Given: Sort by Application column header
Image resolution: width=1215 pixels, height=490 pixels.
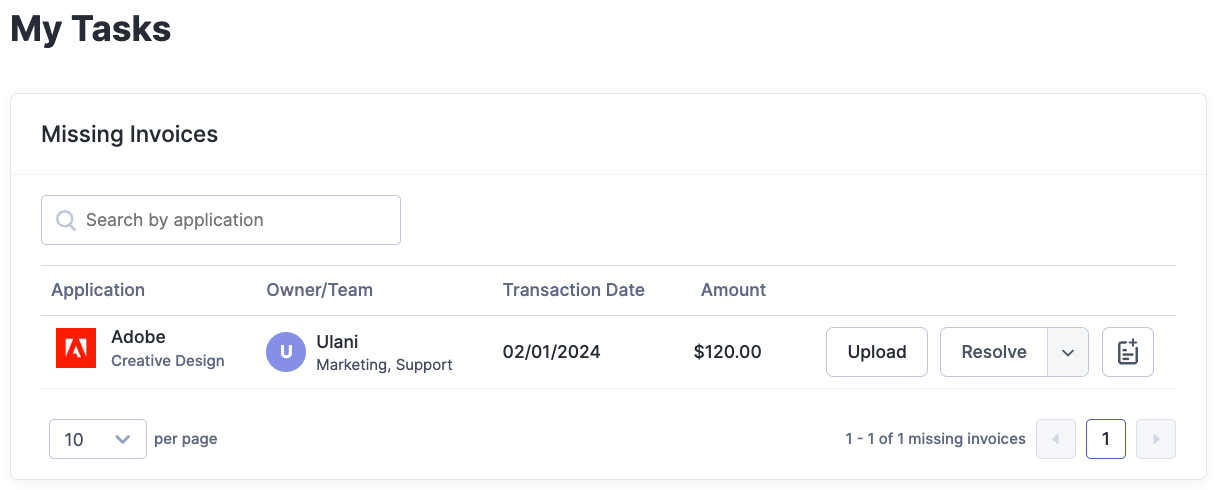Looking at the screenshot, I should pos(98,290).
